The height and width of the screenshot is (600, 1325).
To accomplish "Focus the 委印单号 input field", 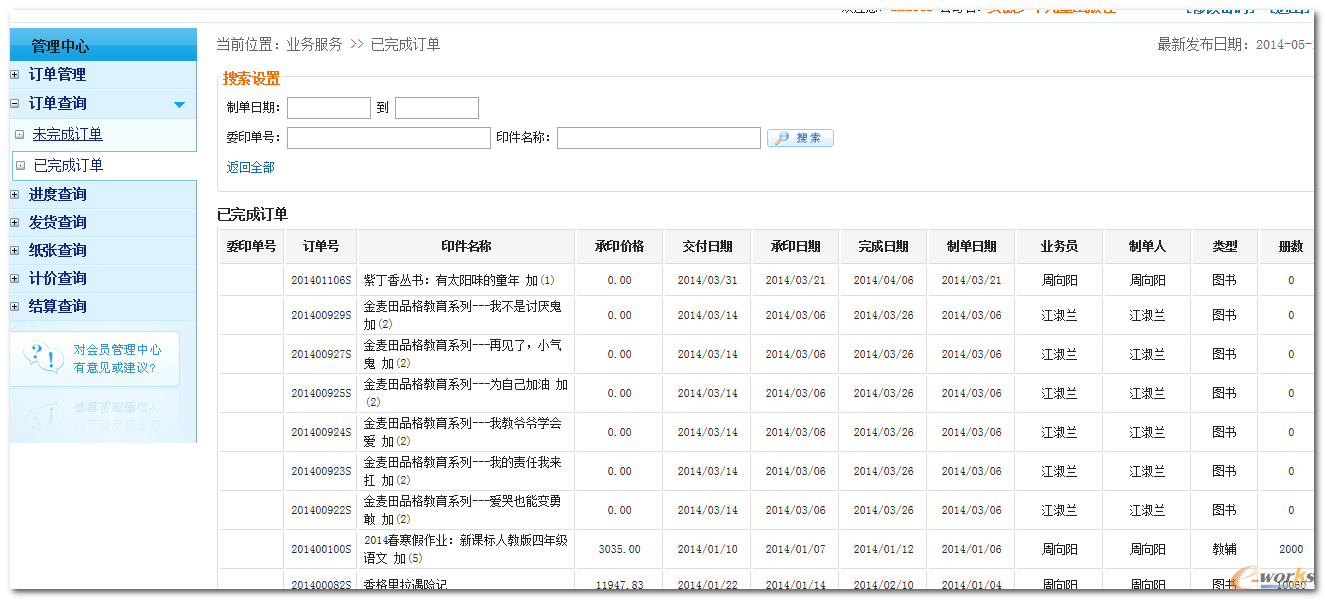I will click(389, 138).
